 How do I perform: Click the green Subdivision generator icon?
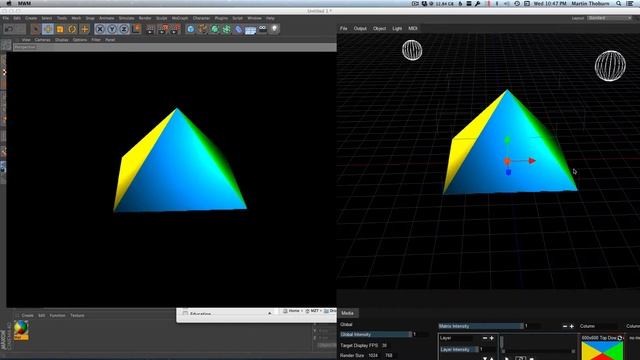coord(215,29)
